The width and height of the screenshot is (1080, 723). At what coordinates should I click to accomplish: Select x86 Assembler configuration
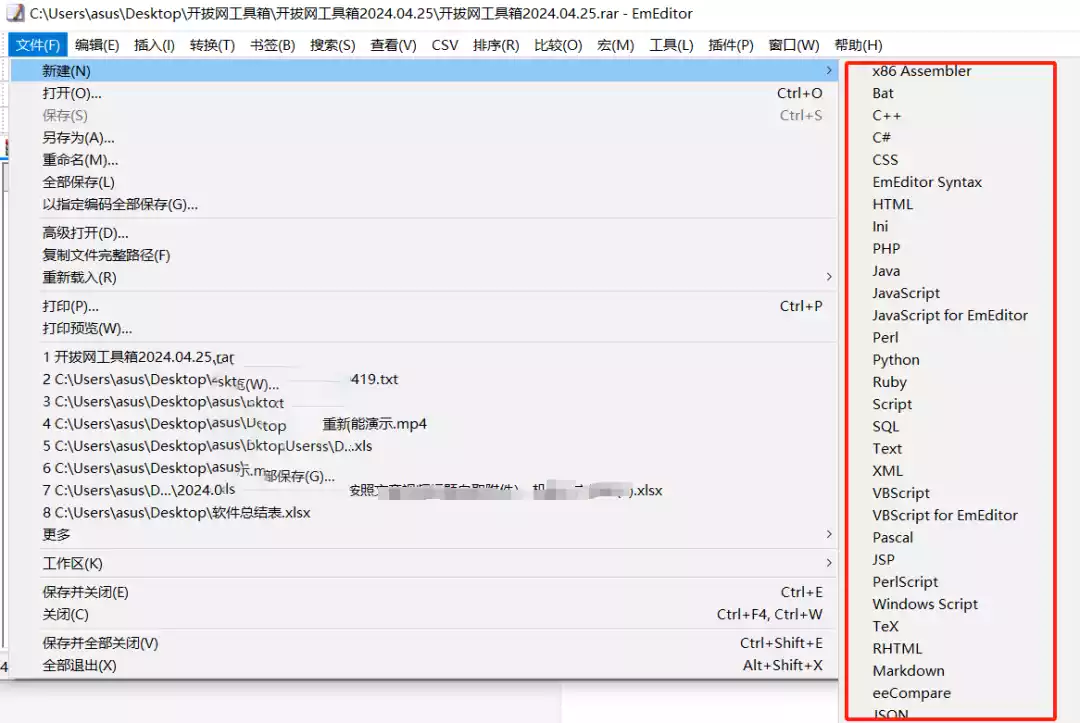[921, 71]
